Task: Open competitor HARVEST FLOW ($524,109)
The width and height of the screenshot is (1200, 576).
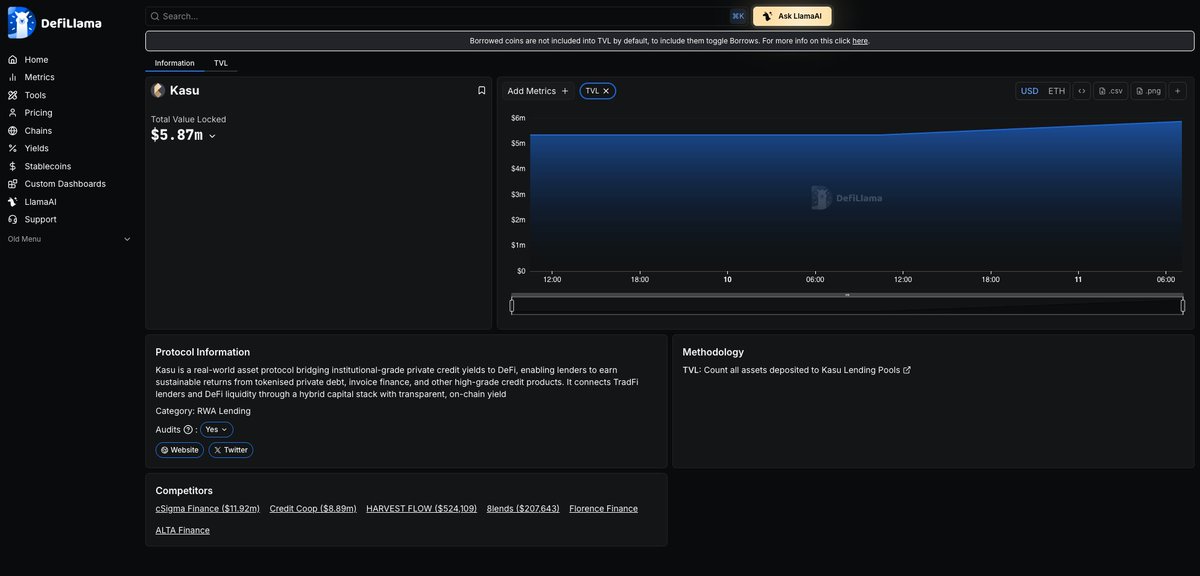Action: [422, 509]
